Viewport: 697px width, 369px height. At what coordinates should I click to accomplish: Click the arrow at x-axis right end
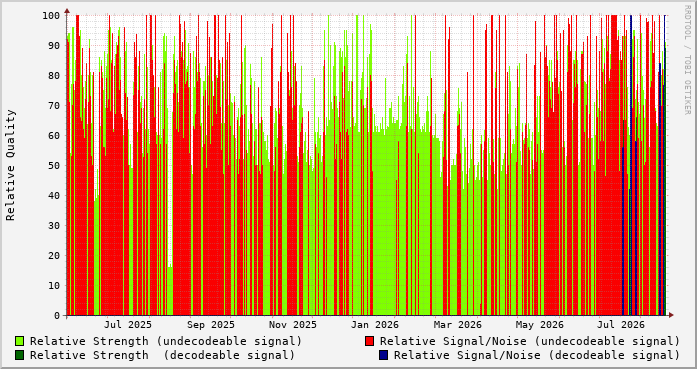(671, 315)
